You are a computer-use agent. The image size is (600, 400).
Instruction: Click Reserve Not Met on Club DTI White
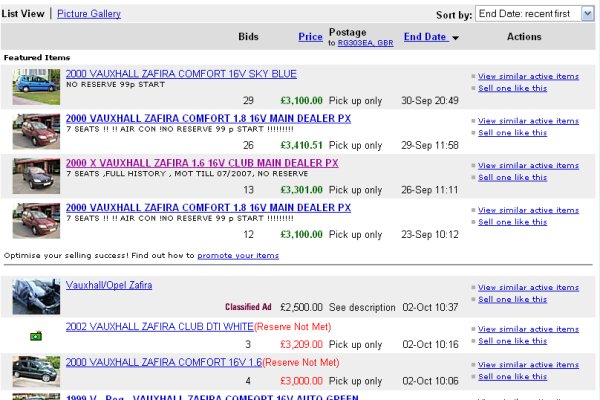(293, 327)
